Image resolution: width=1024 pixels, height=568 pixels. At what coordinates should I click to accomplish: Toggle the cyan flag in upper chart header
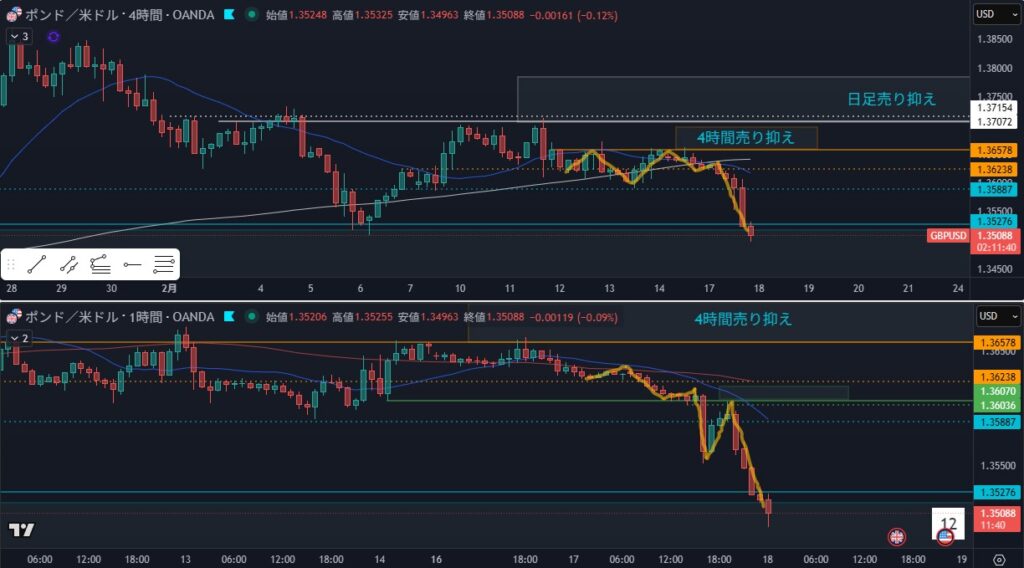point(228,15)
